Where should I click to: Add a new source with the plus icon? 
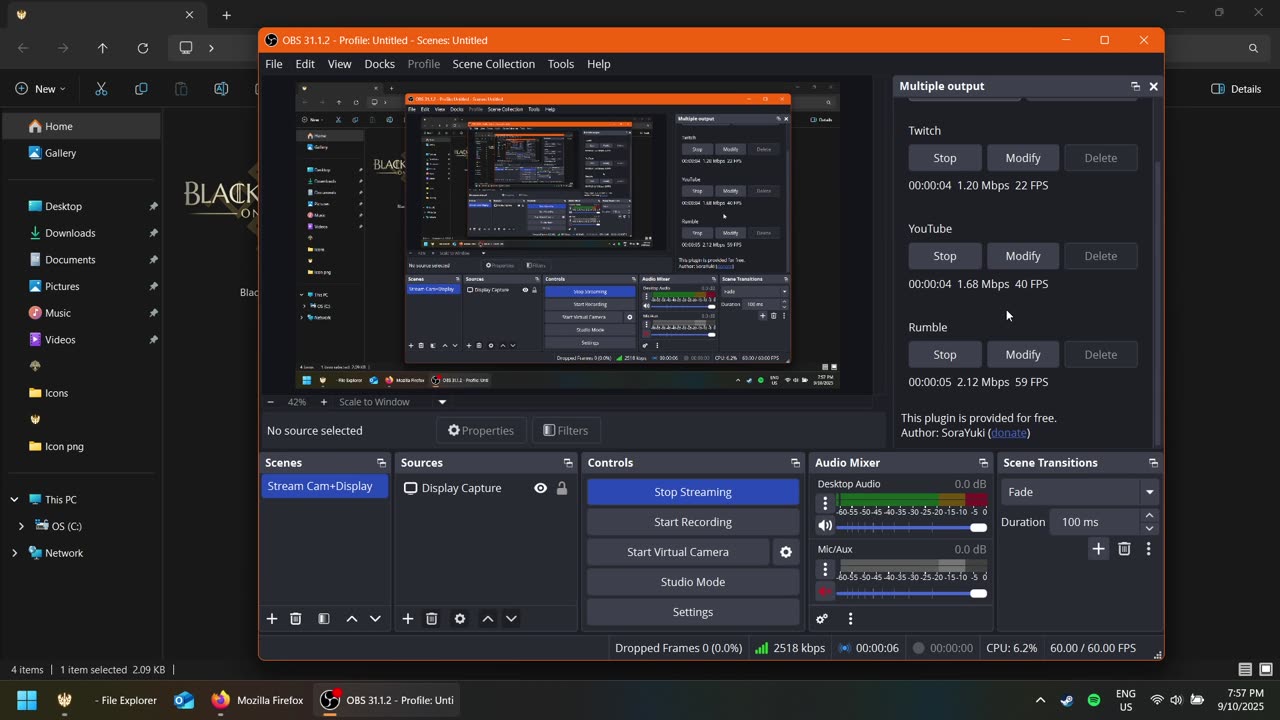point(407,619)
